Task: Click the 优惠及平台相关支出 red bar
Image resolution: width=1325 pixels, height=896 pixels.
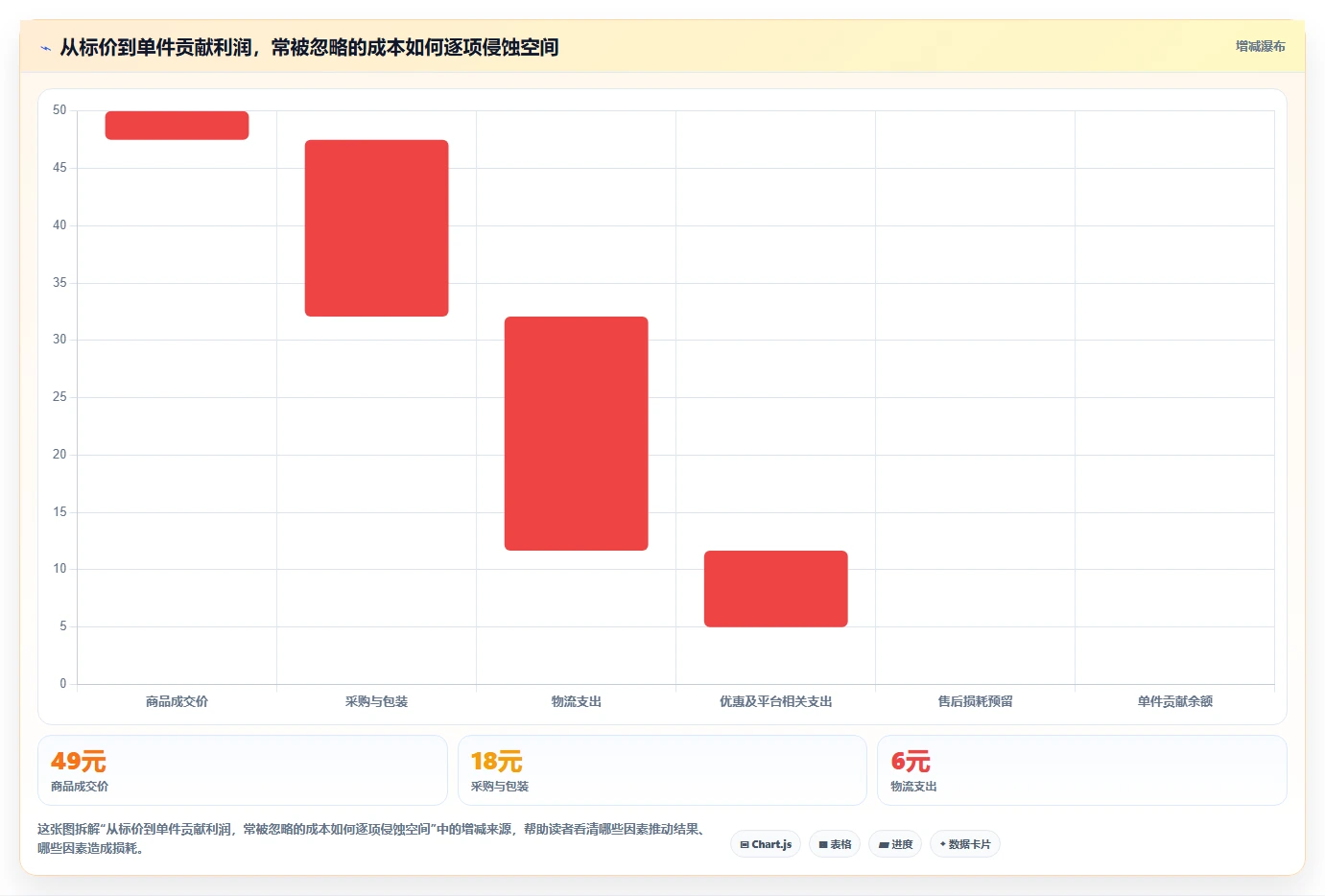Action: [775, 589]
